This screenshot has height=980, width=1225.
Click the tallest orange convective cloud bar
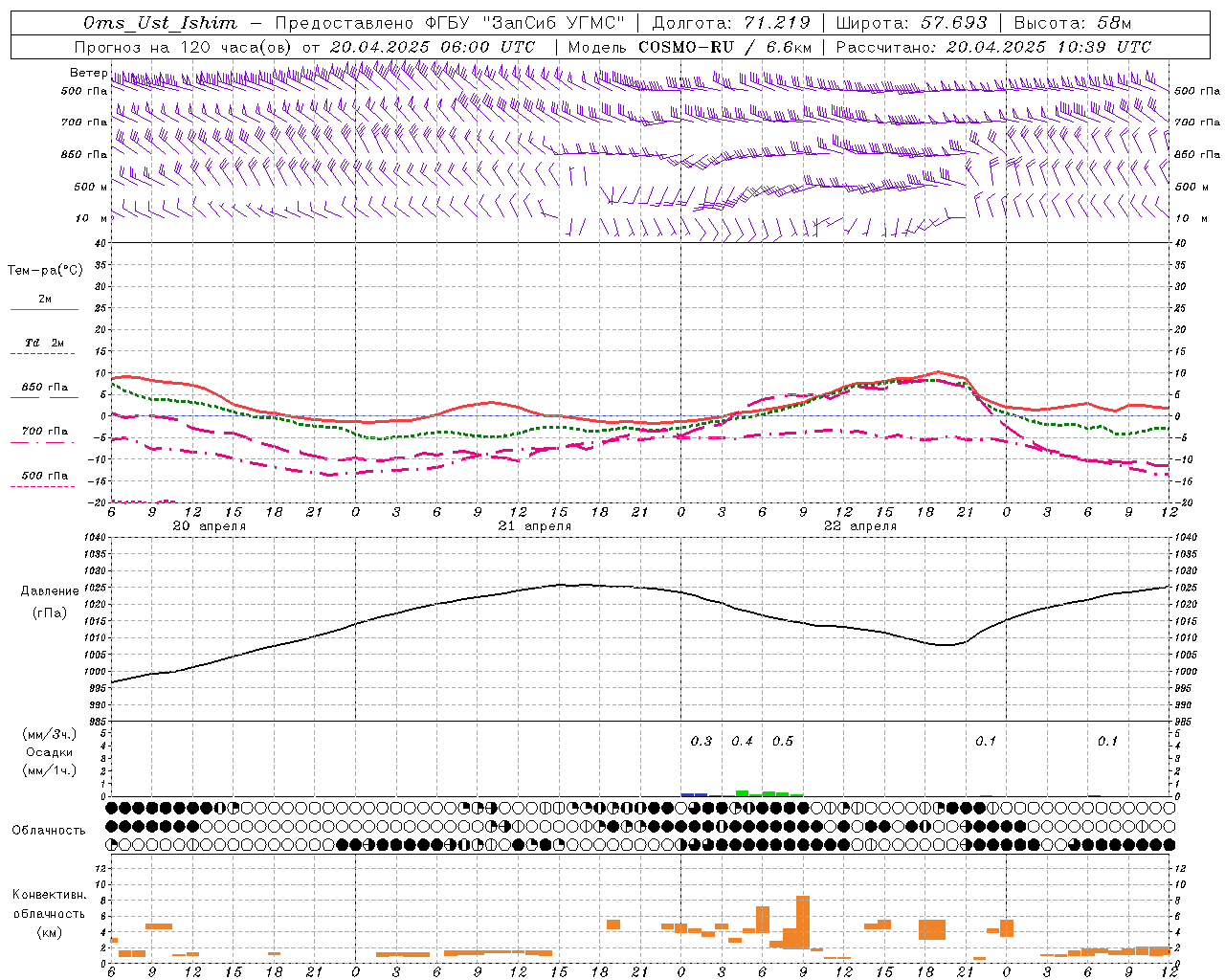(x=803, y=923)
